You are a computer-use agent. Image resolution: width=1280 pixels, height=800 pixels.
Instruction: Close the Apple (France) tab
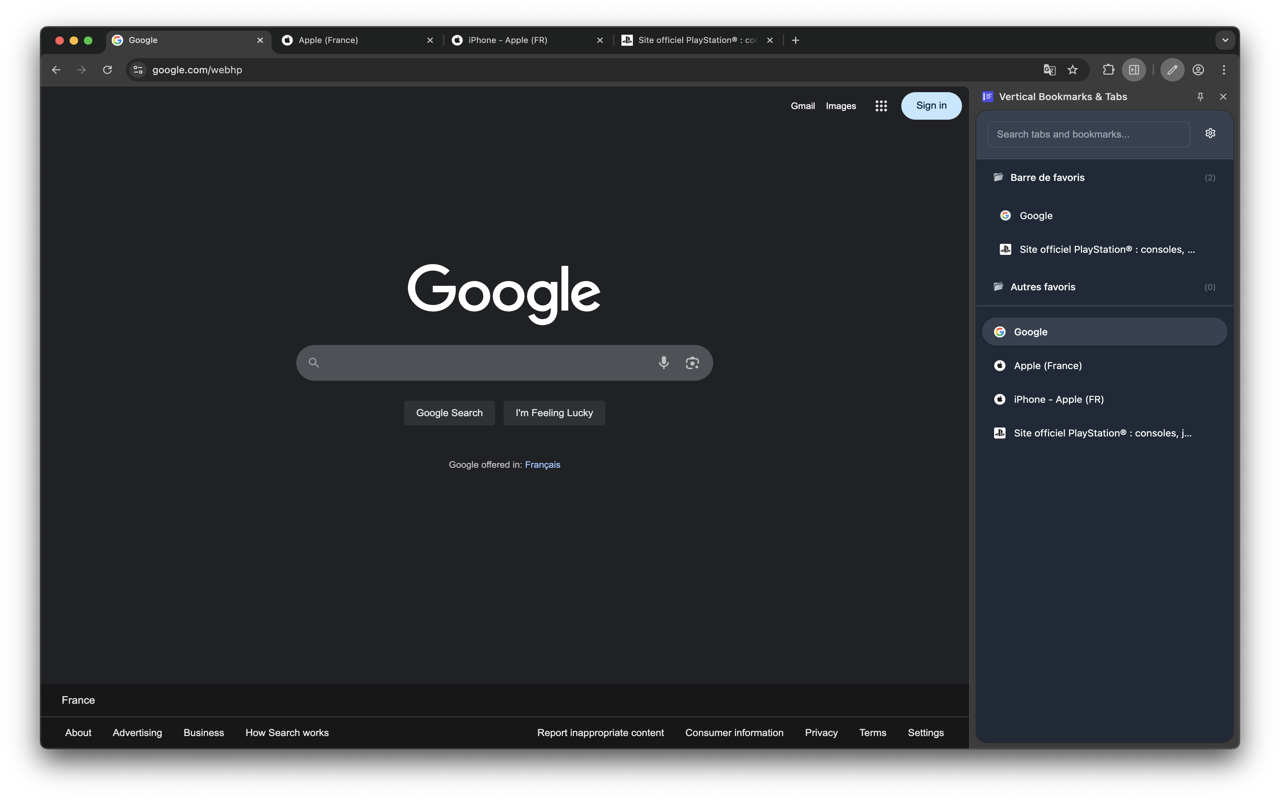coord(430,40)
